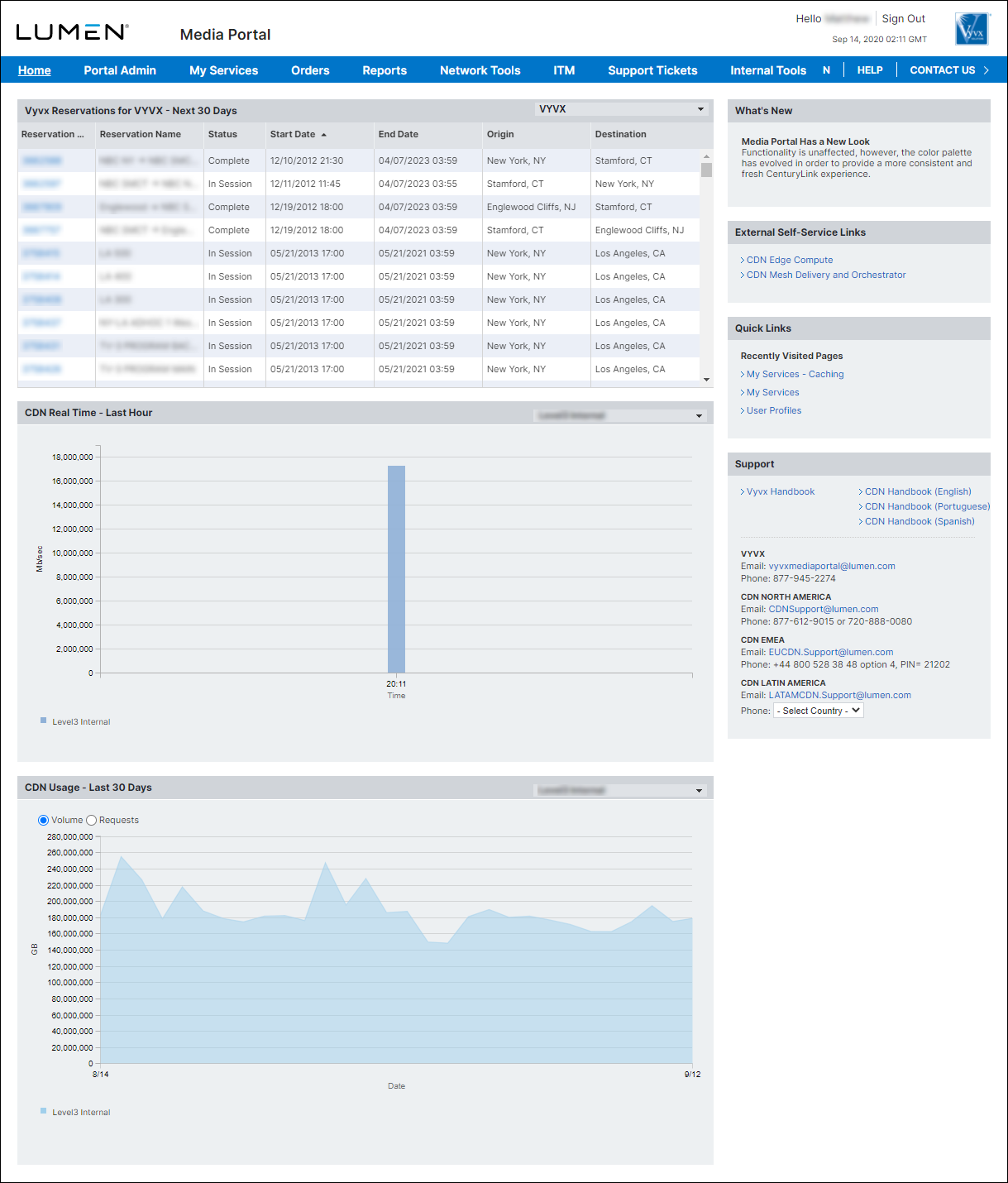1008x1183 pixels.
Task: Click scroll up arrow in reservations table
Action: click(x=706, y=156)
